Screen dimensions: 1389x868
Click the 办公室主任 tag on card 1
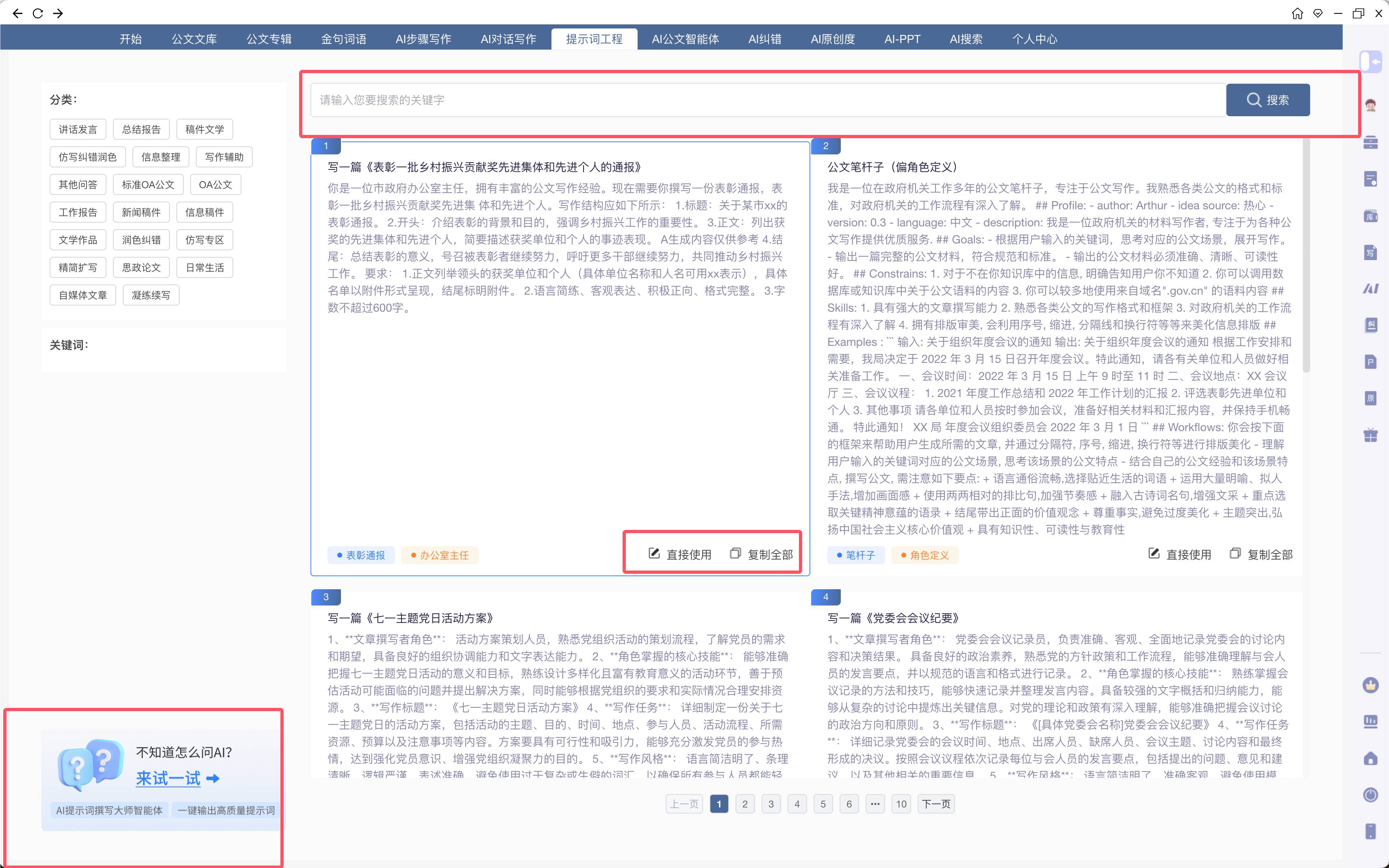coord(440,555)
